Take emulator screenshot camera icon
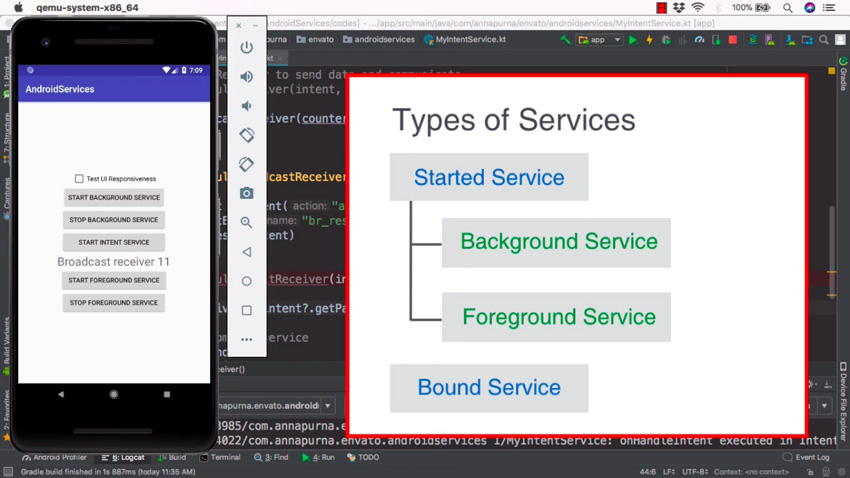The image size is (850, 478). click(x=247, y=193)
